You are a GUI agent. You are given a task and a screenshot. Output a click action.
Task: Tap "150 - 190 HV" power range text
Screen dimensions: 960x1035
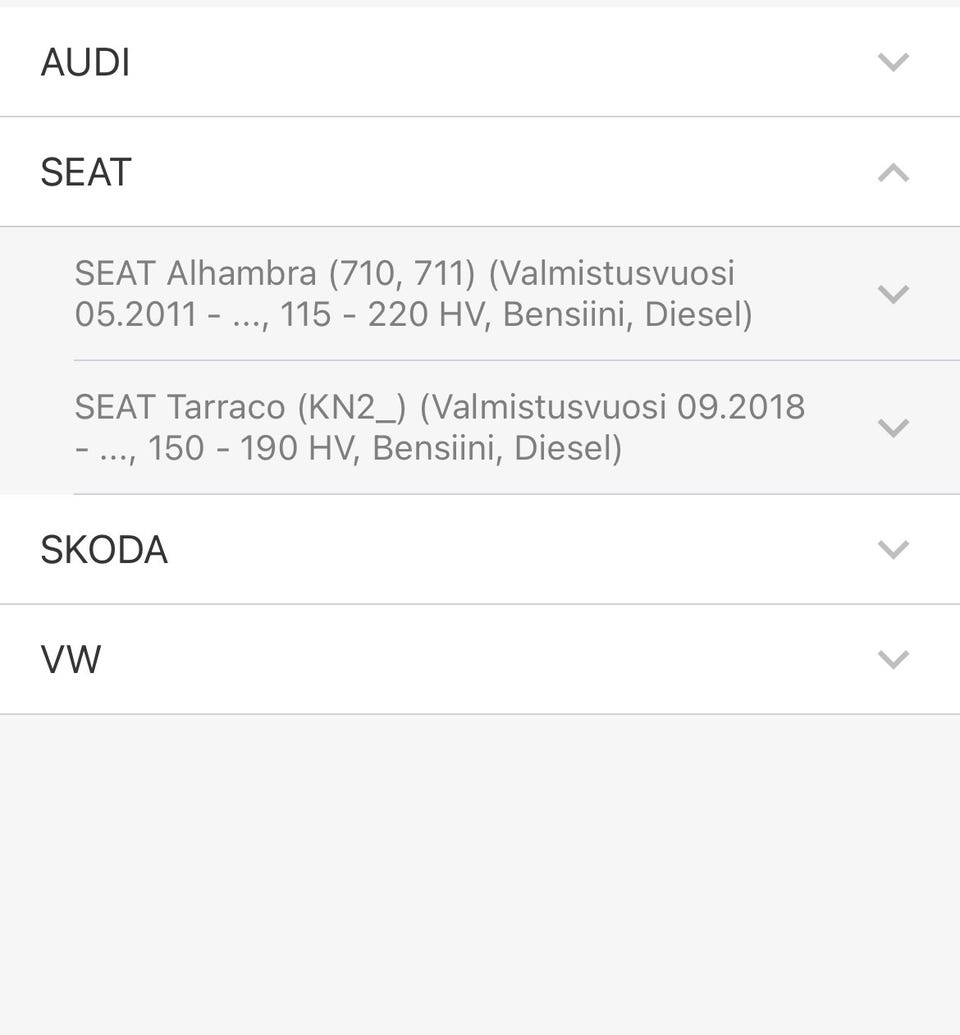(252, 448)
